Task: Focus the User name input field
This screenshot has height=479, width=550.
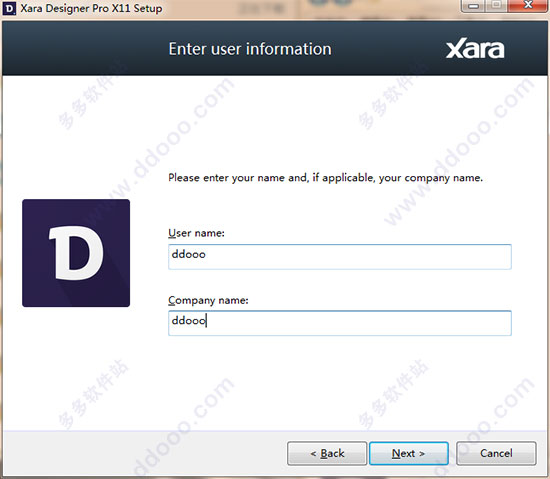Action: 340,257
